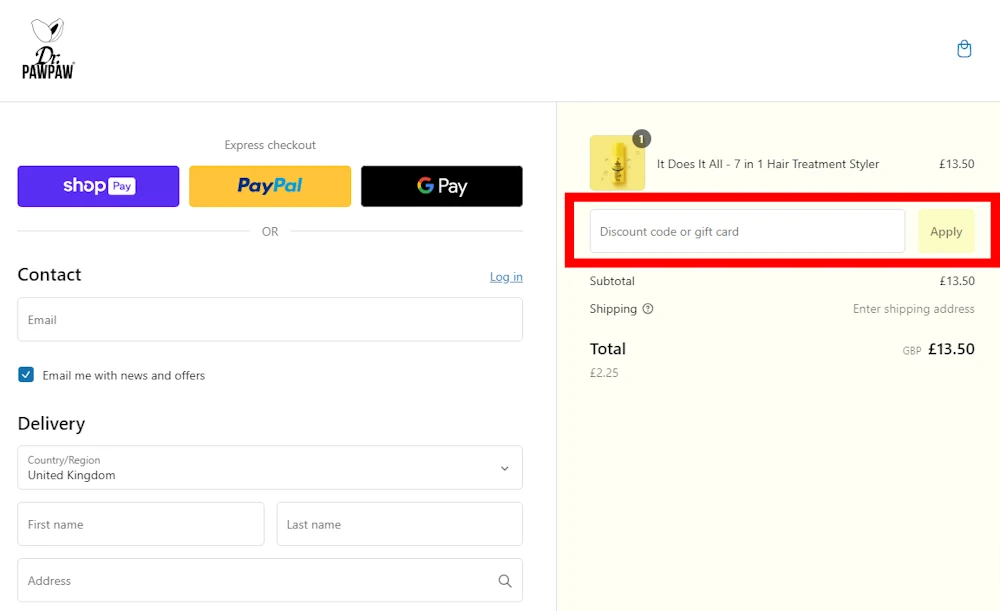Click the Dr. PawPaw logo
This screenshot has width=1000, height=611.
[48, 49]
